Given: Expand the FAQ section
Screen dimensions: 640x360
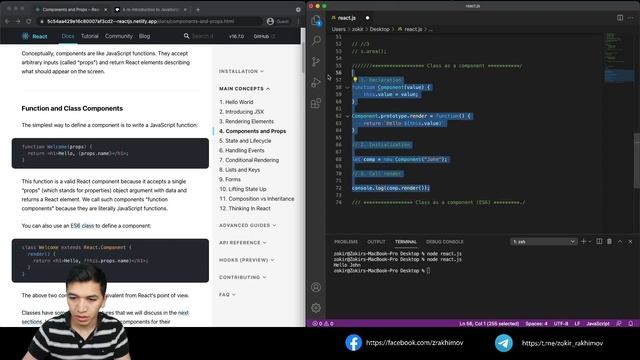Looking at the screenshot, I should coord(227,294).
